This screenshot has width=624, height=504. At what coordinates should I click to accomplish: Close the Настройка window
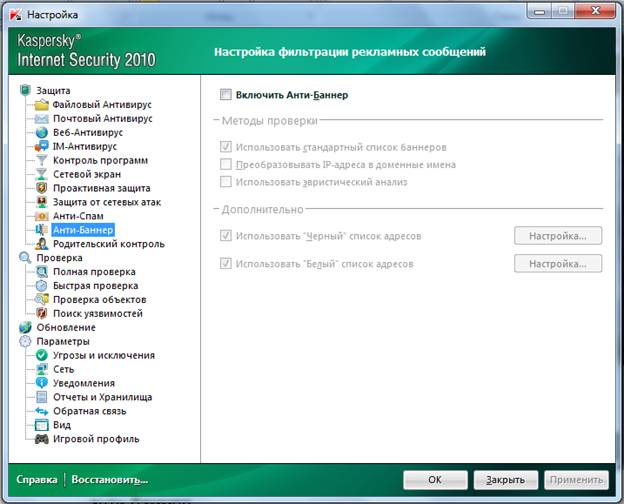595,11
